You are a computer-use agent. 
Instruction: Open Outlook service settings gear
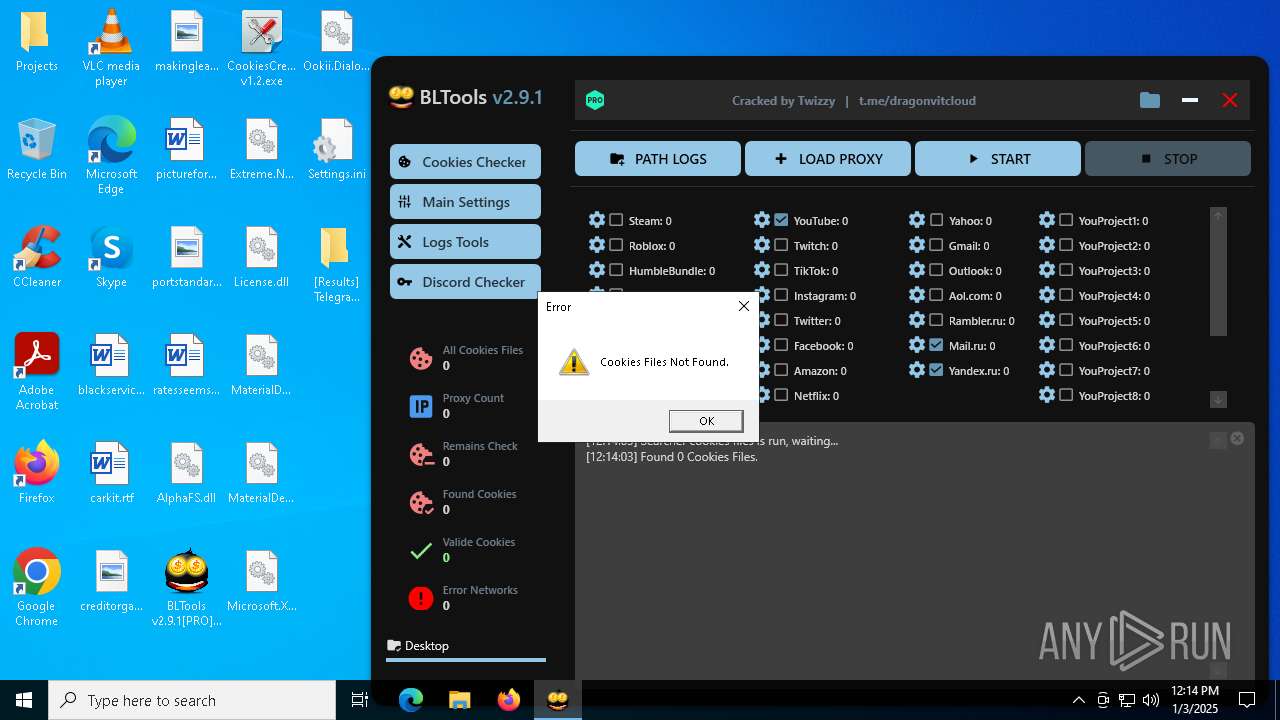tap(917, 270)
